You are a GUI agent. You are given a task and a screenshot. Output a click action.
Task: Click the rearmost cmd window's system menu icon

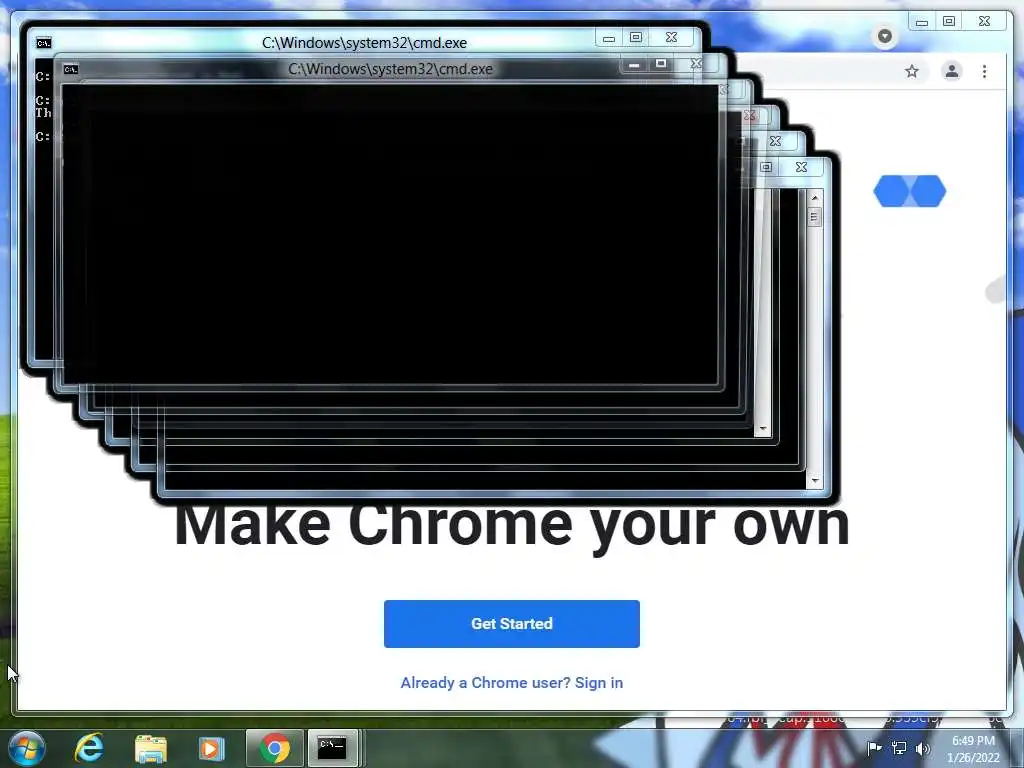(x=44, y=43)
